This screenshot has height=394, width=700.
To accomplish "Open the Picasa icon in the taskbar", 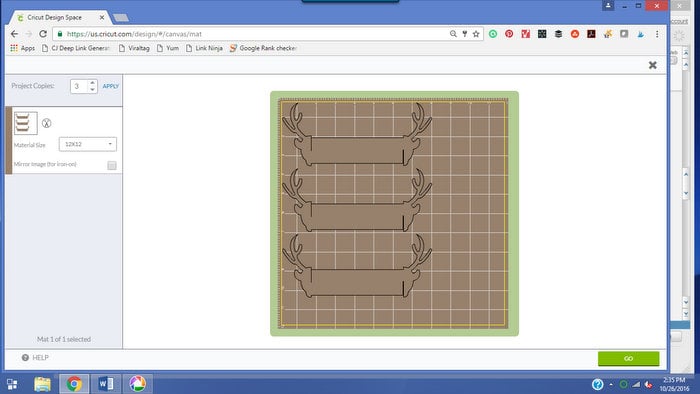I will pos(138,383).
